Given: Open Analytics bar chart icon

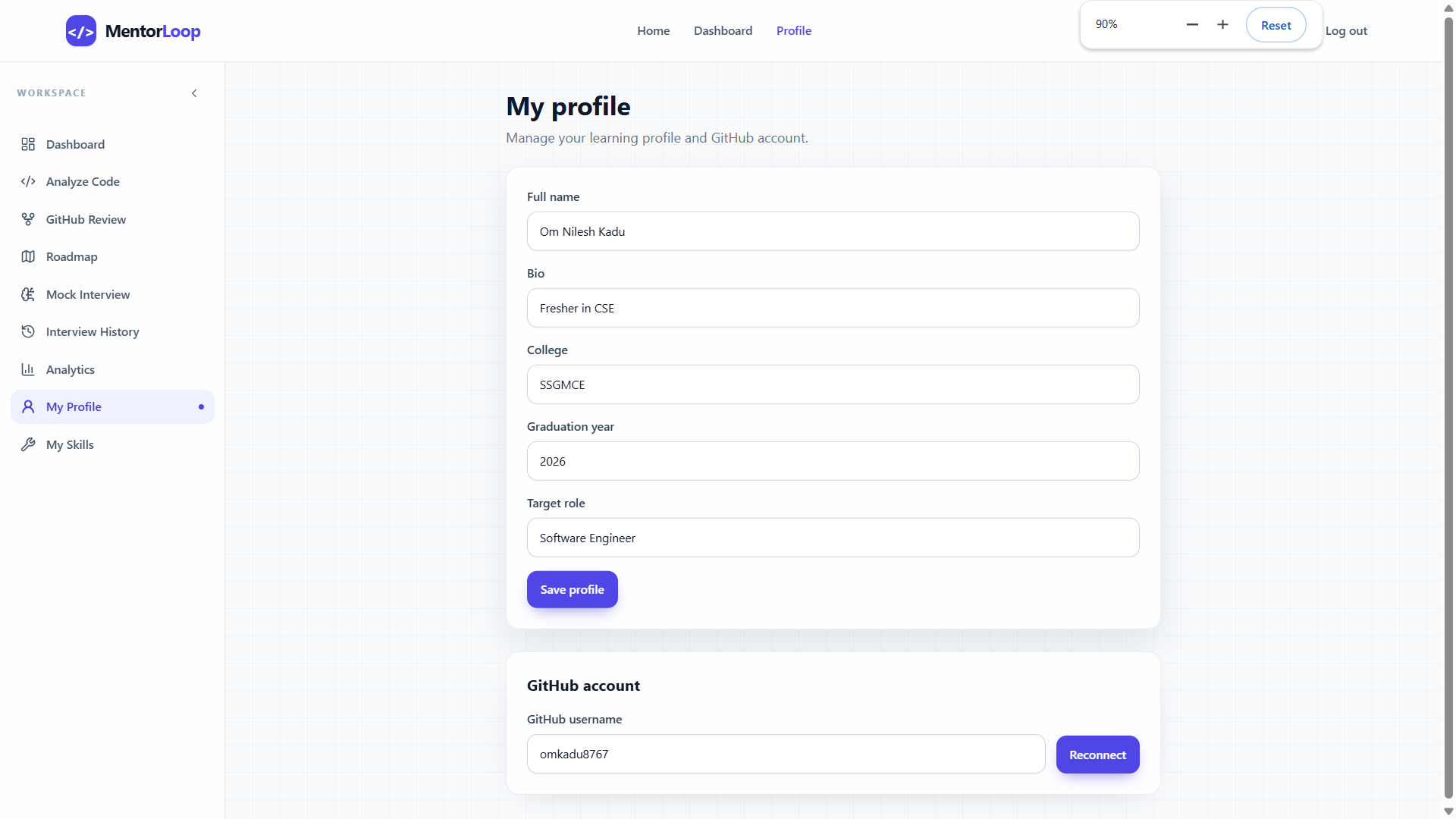Looking at the screenshot, I should click(28, 369).
